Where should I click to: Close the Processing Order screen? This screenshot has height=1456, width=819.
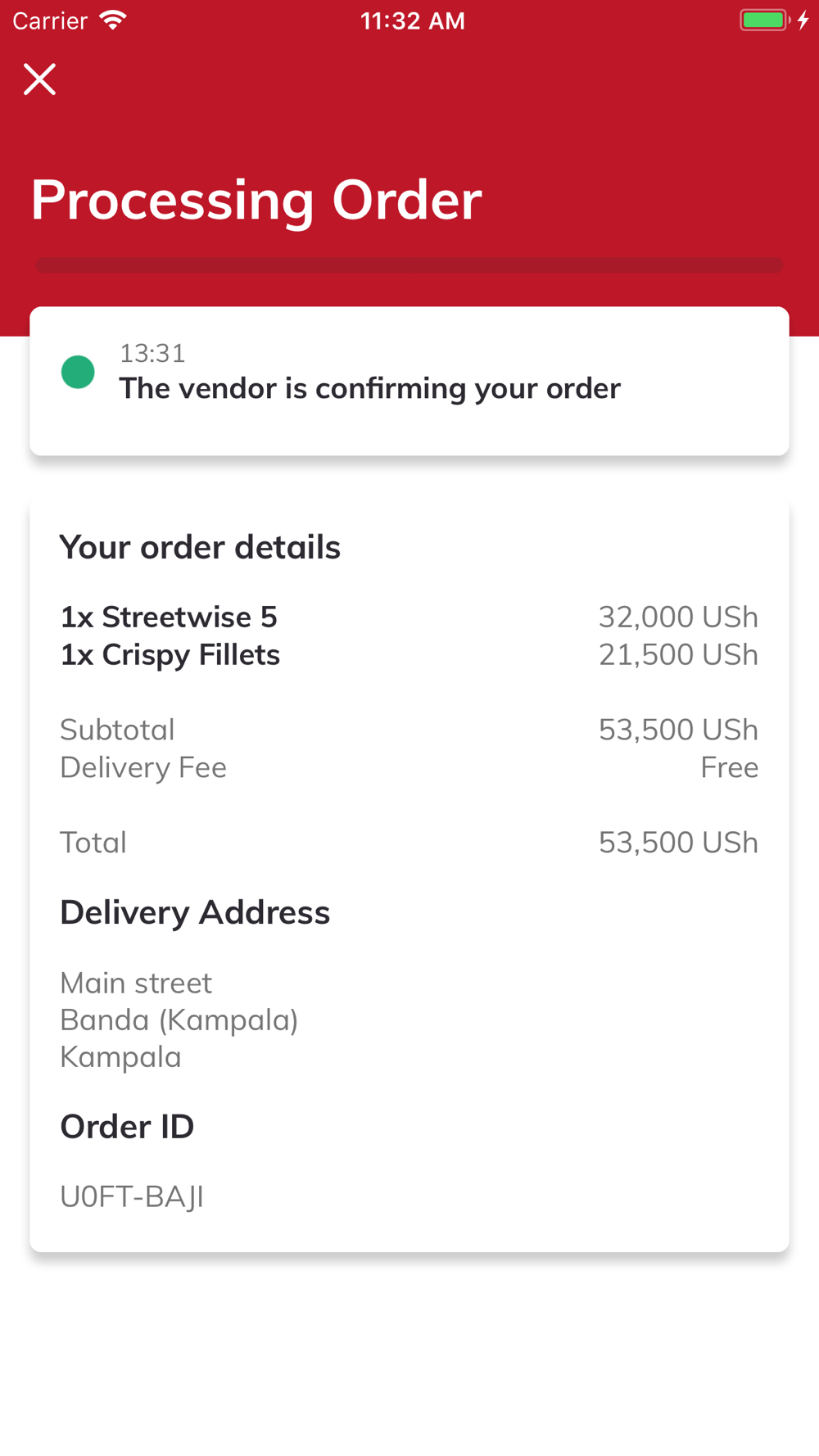click(39, 79)
